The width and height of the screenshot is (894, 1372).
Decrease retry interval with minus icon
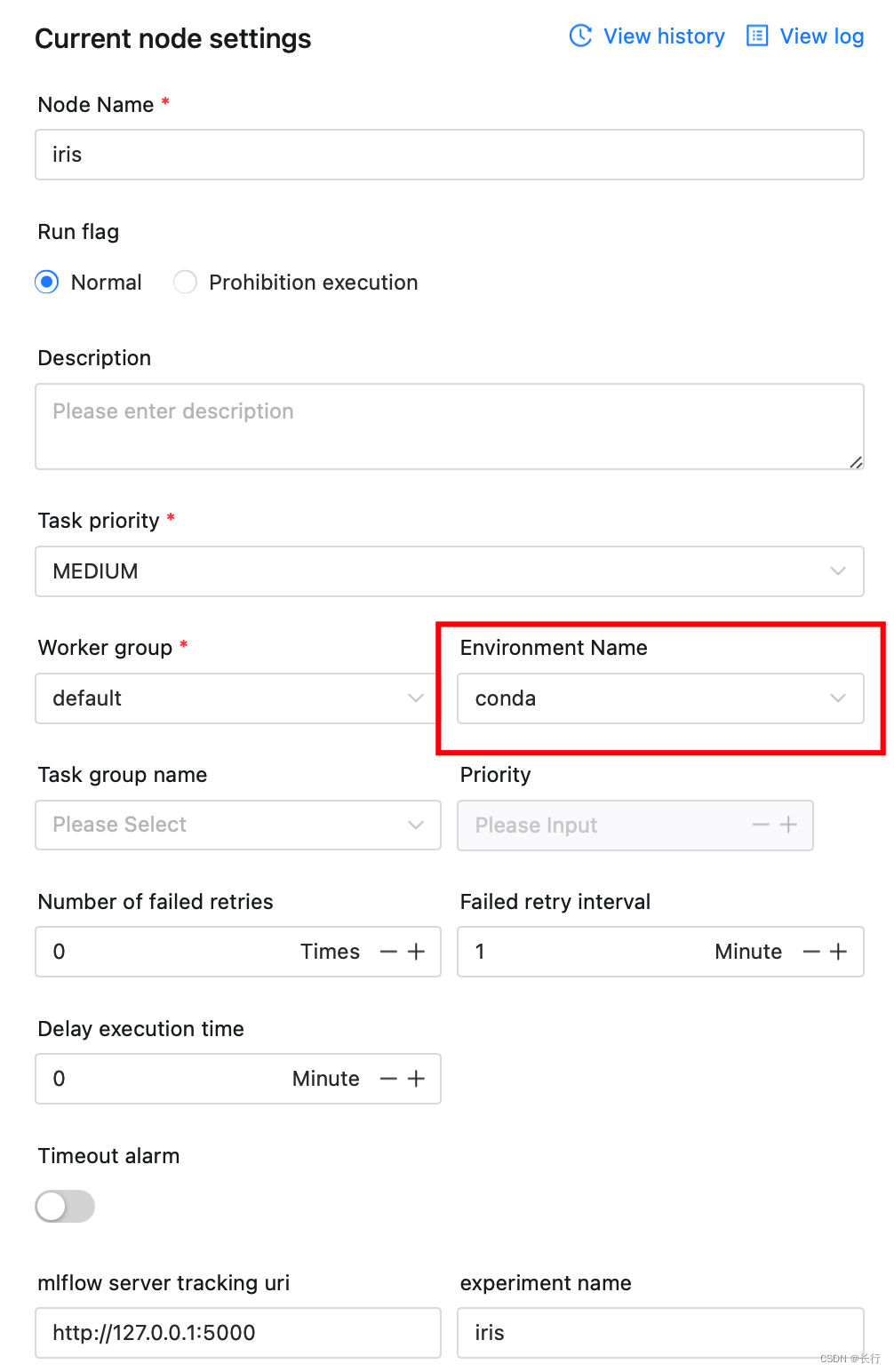[810, 952]
